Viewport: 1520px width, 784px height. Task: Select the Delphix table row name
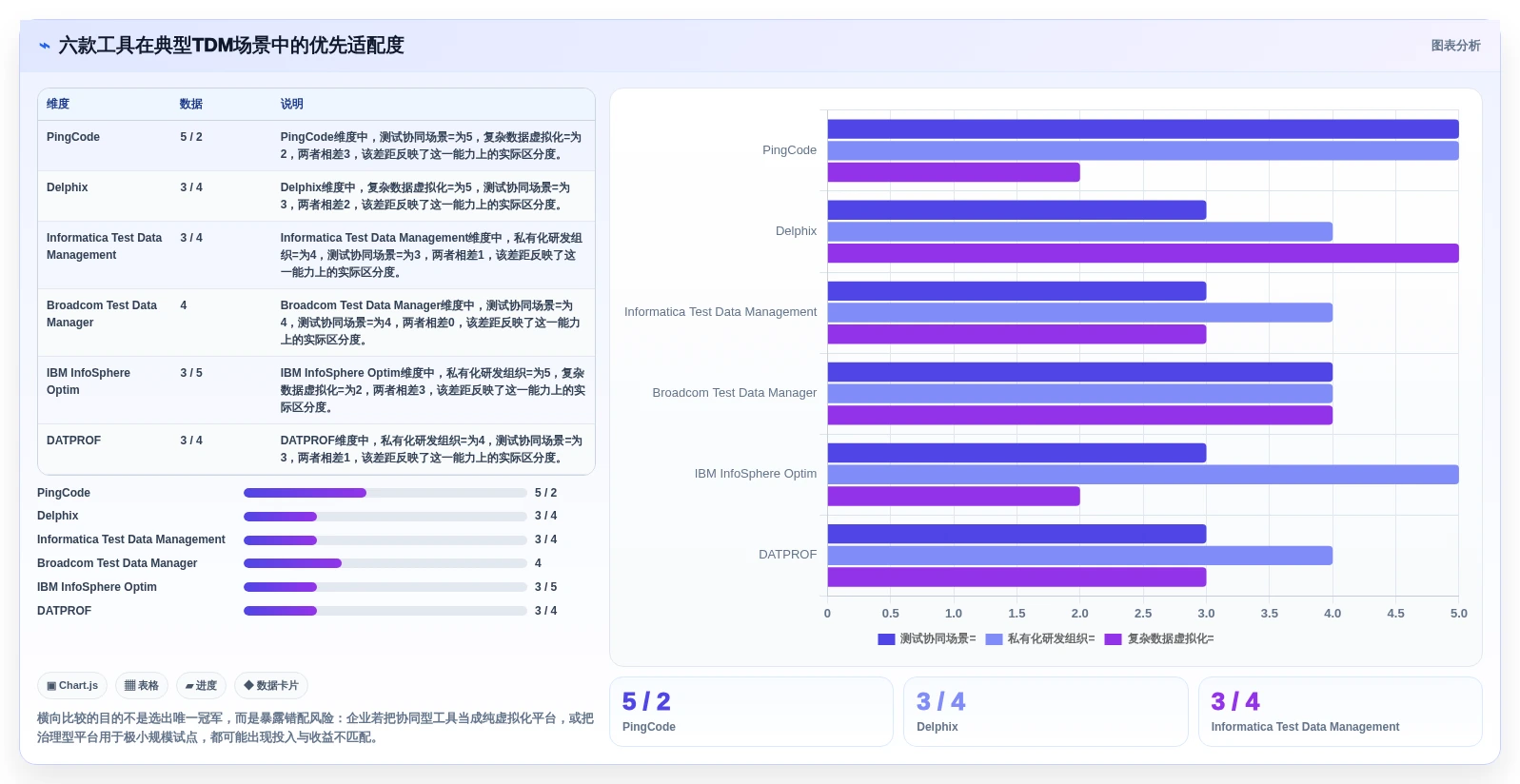68,187
